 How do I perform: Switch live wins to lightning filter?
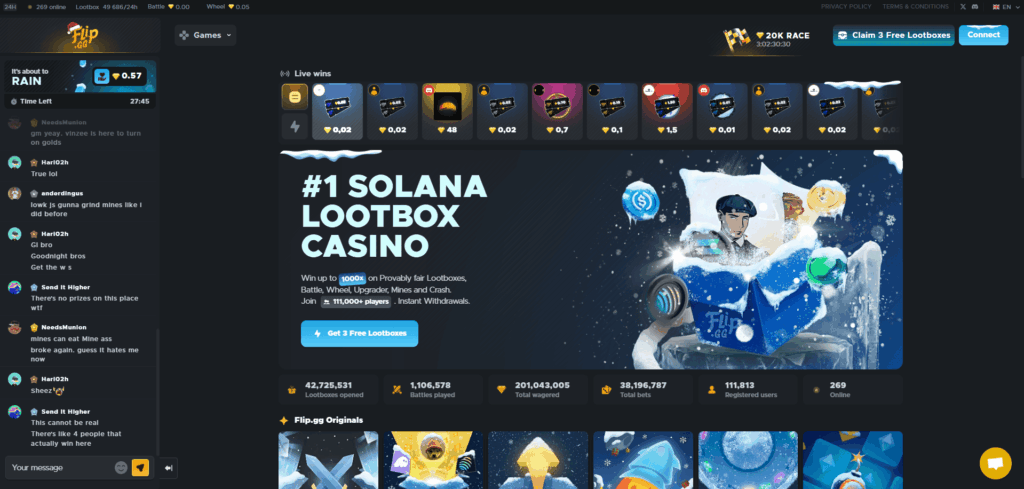(x=295, y=127)
